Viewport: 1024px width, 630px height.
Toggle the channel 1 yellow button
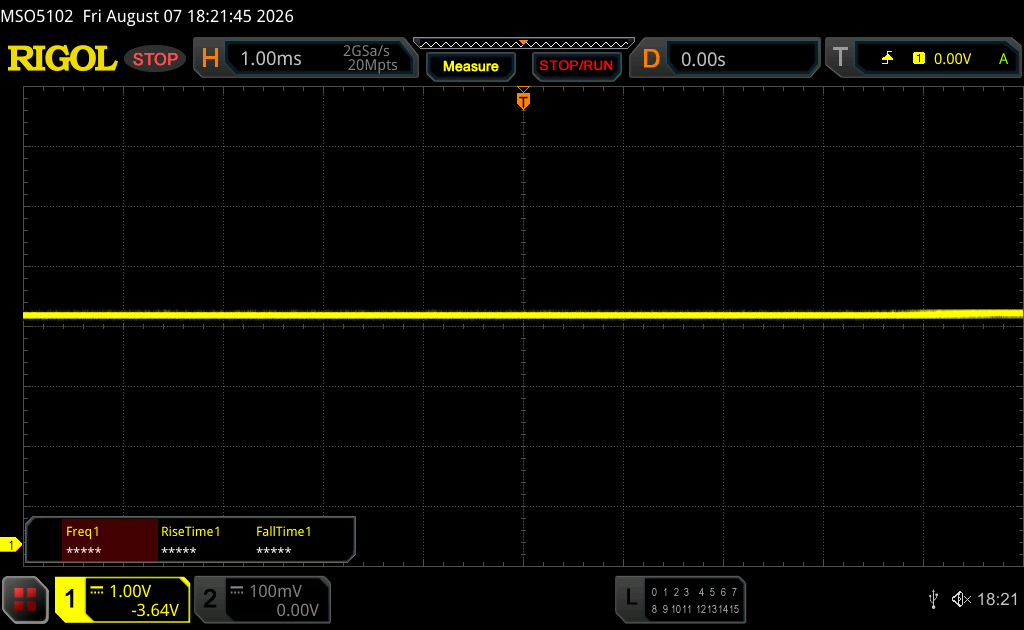pos(70,599)
